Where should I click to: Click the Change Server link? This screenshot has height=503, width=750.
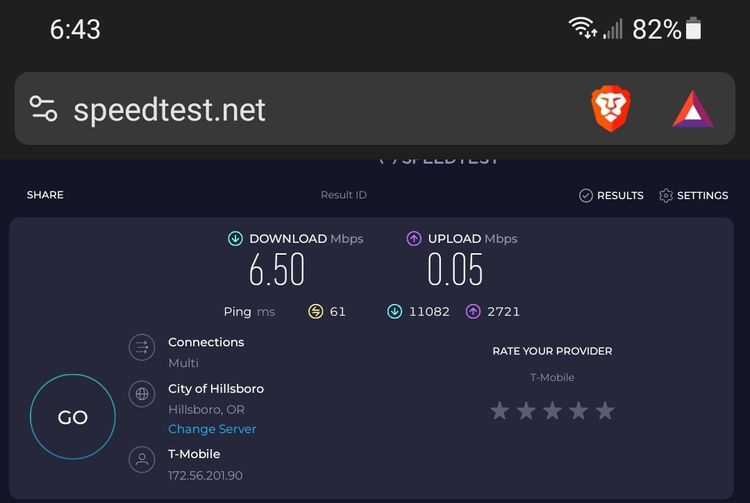pyautogui.click(x=212, y=429)
